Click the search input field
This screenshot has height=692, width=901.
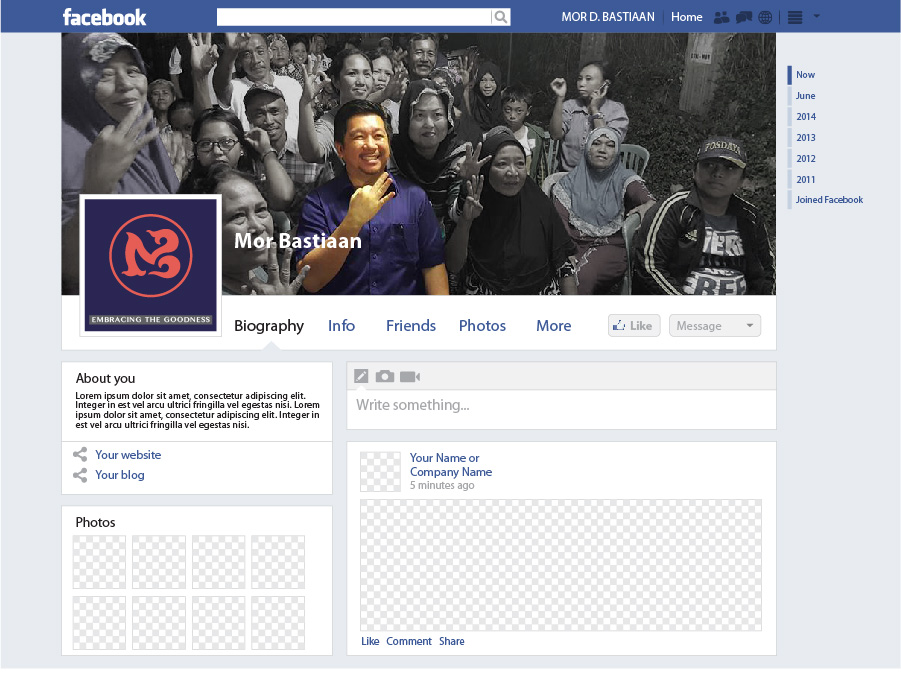[x=353, y=17]
